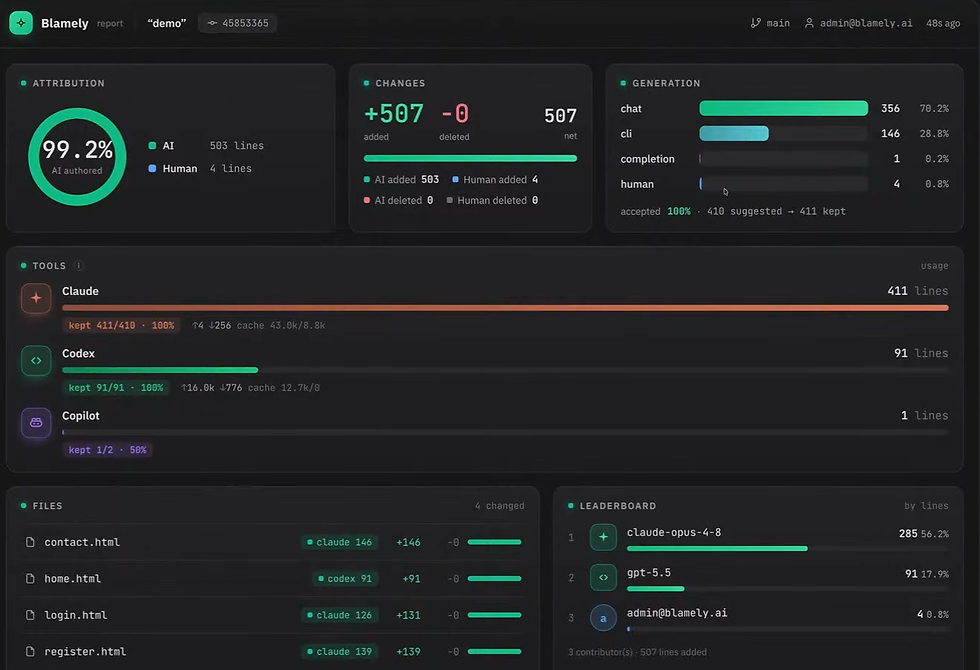
Task: Click the Tools info icon
Action: tap(78, 266)
